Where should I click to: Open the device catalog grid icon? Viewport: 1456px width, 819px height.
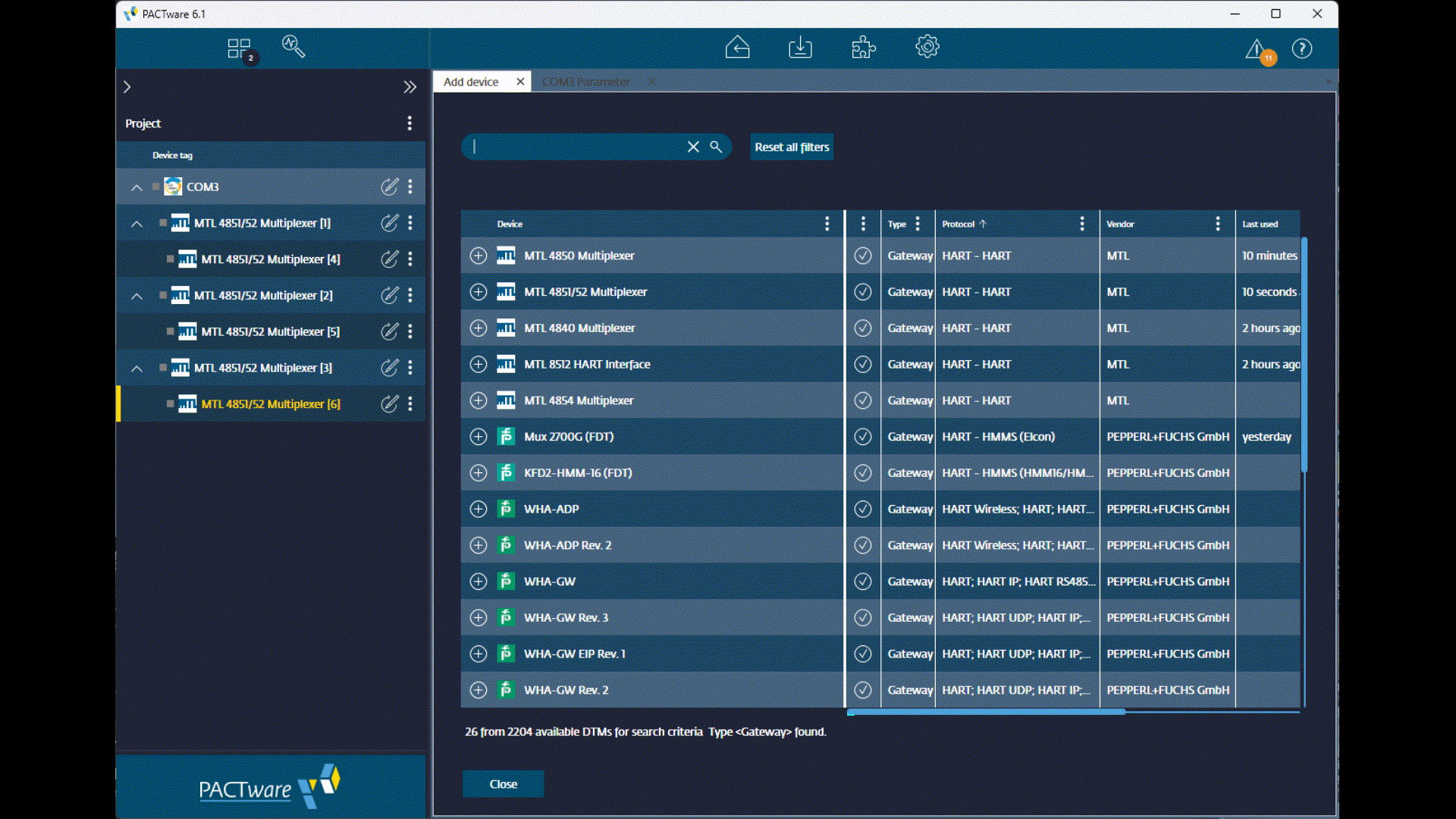click(240, 49)
